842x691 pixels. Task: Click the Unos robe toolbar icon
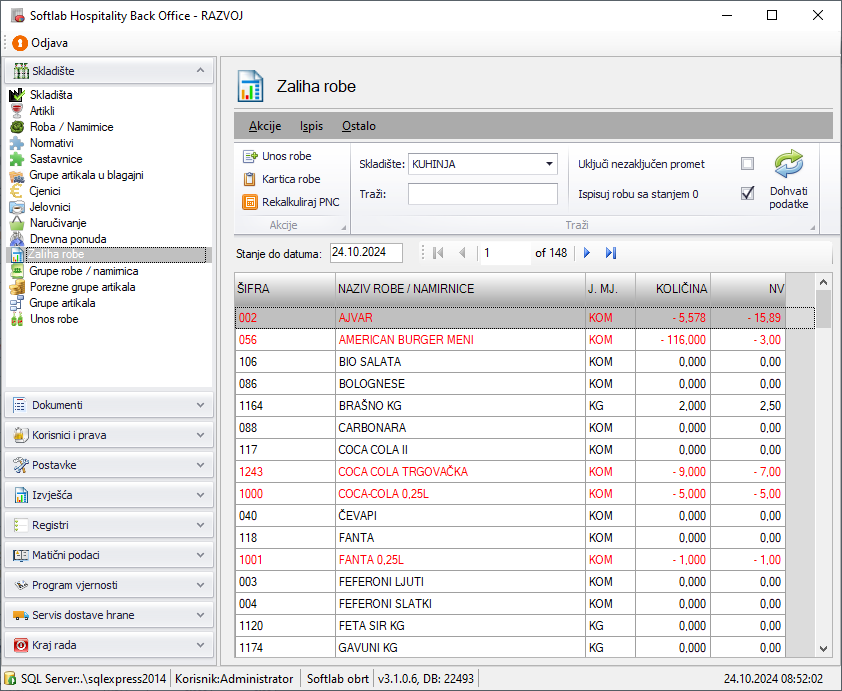point(250,156)
